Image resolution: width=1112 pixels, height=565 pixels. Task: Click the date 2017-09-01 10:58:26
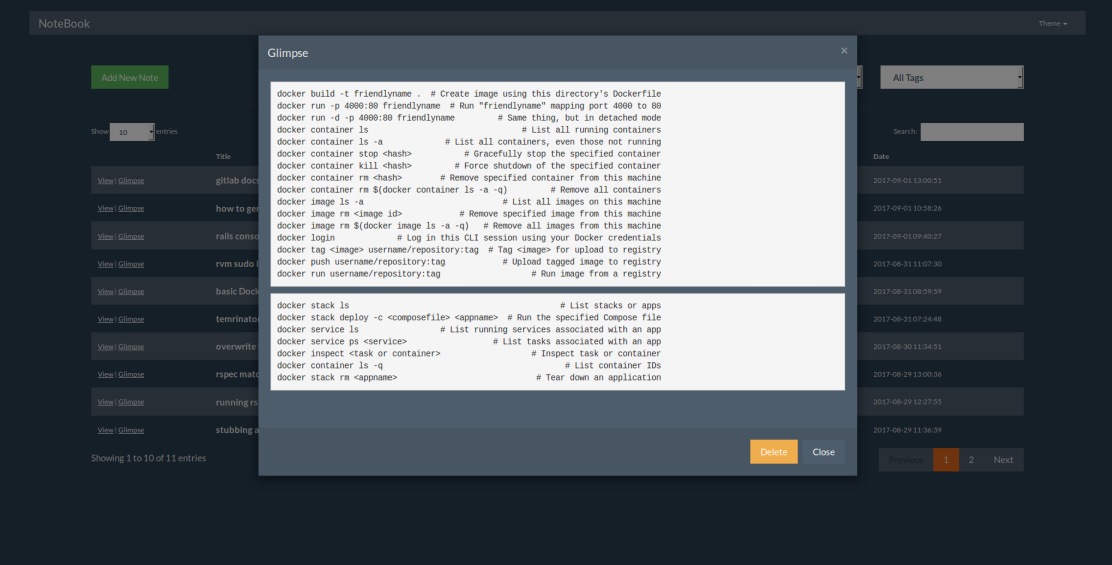tap(907, 208)
